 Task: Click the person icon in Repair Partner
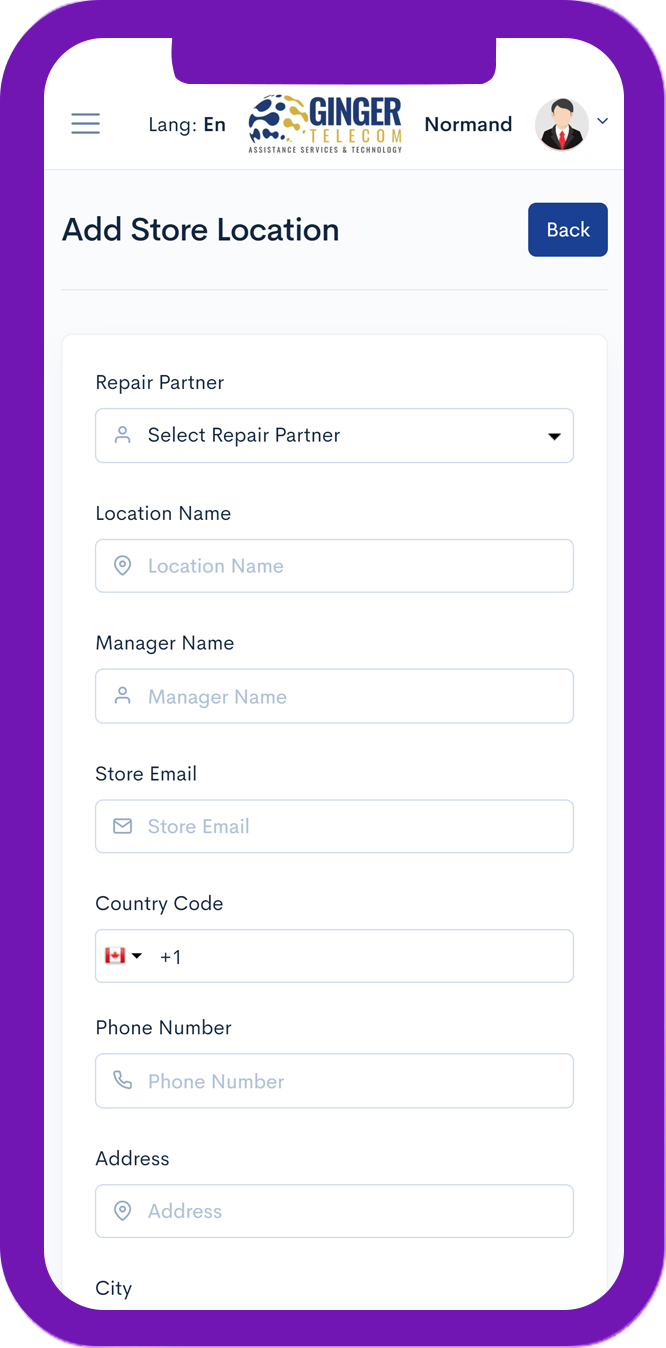[123, 435]
